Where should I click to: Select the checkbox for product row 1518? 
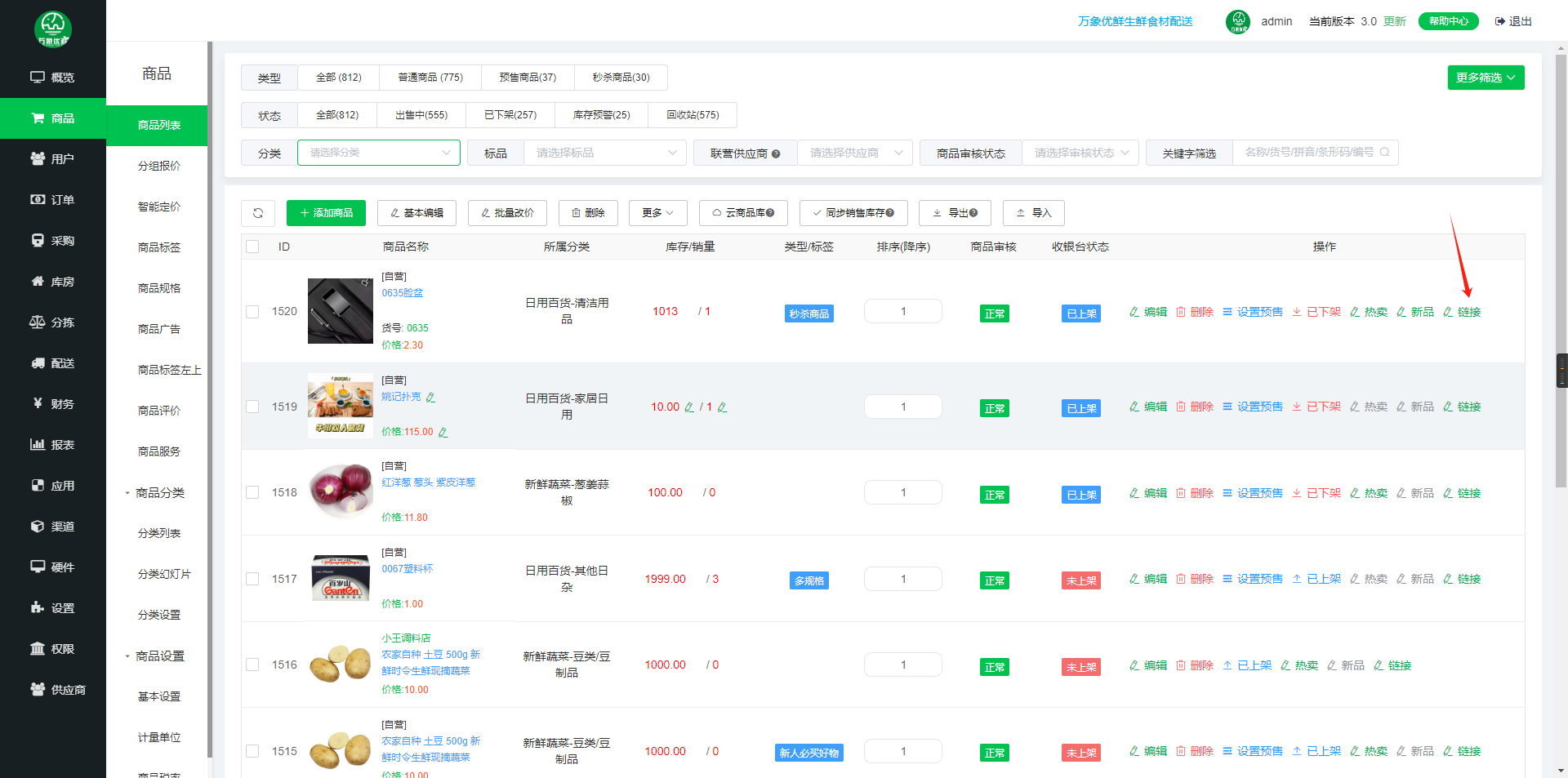[x=252, y=493]
